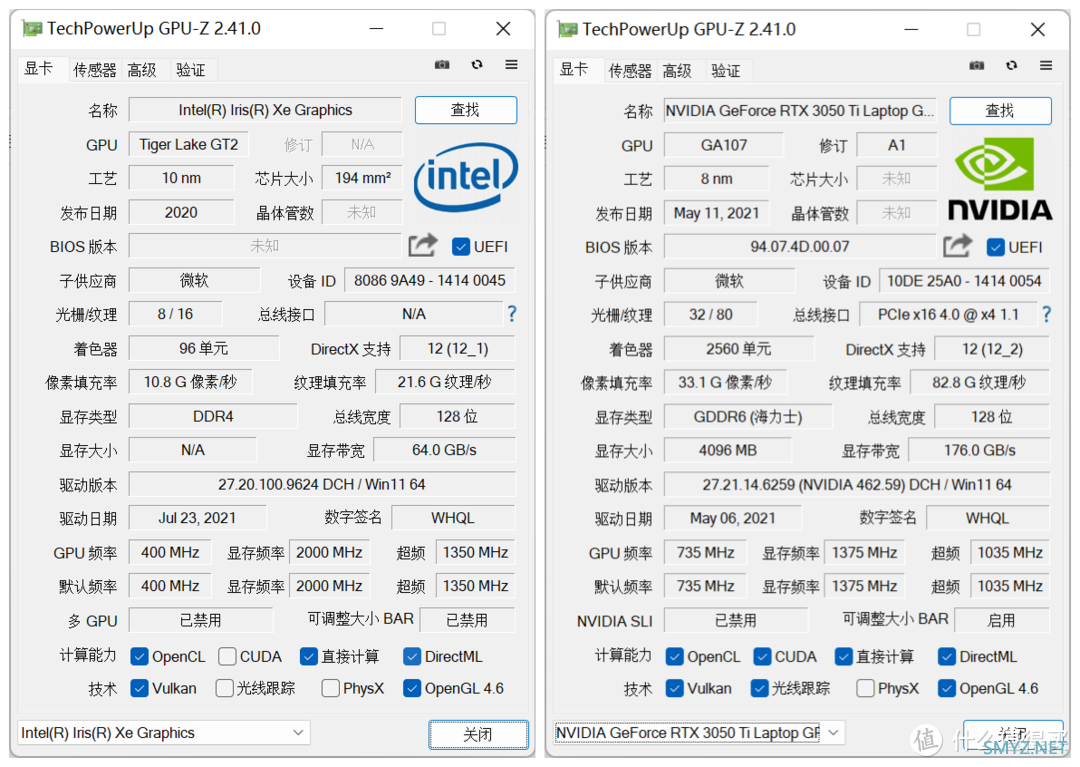Click Jul 23, 2021 driver date field

pos(198,518)
